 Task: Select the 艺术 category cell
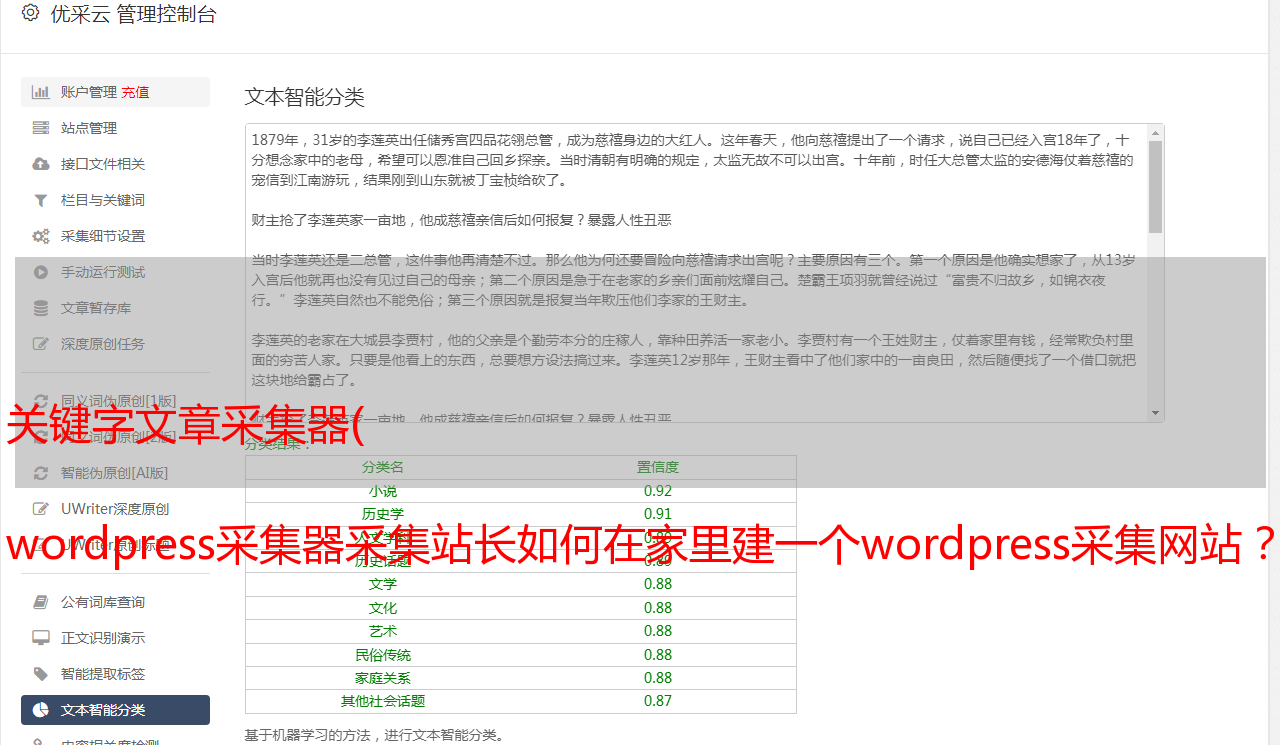pyautogui.click(x=383, y=631)
